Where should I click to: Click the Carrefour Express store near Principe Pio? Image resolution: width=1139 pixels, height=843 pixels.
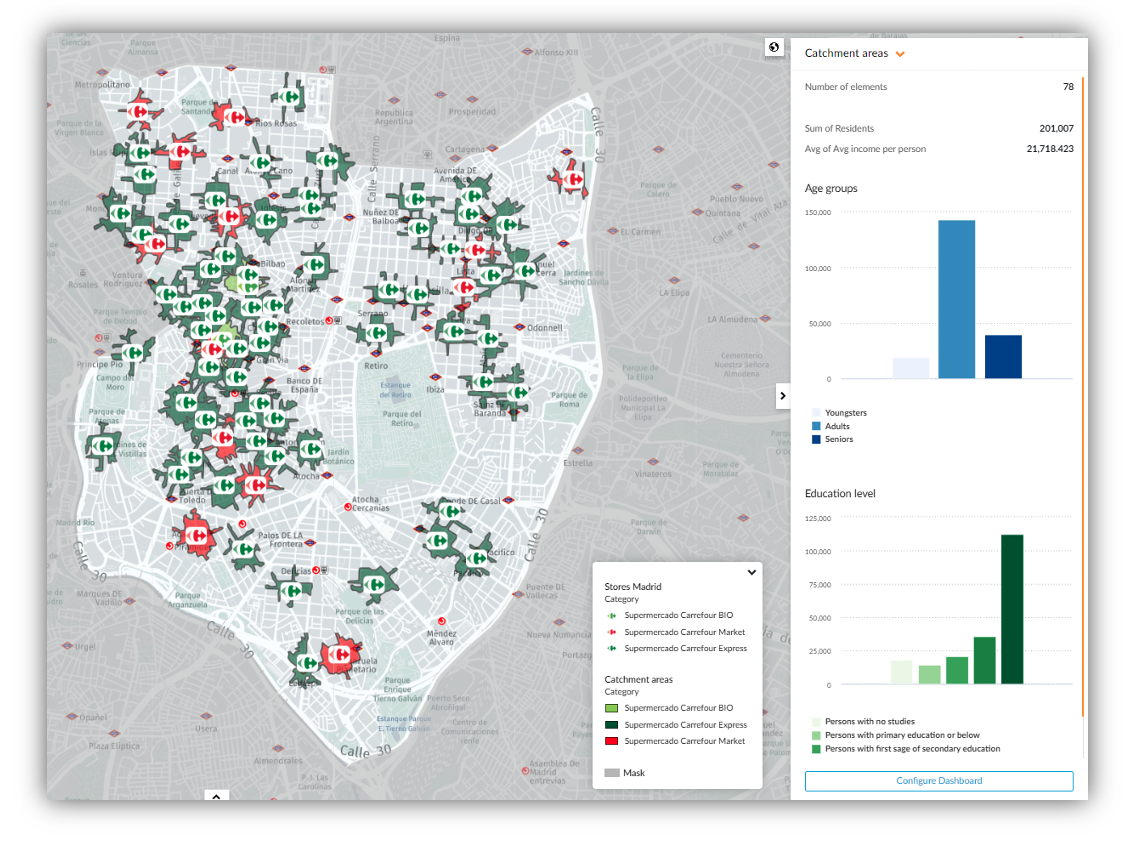(x=132, y=353)
